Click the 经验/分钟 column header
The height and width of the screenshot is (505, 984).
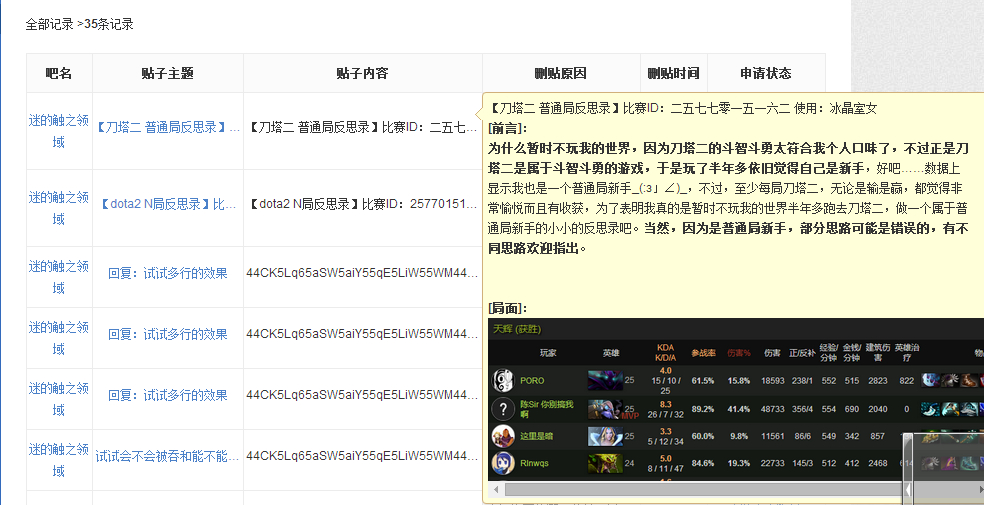828,353
